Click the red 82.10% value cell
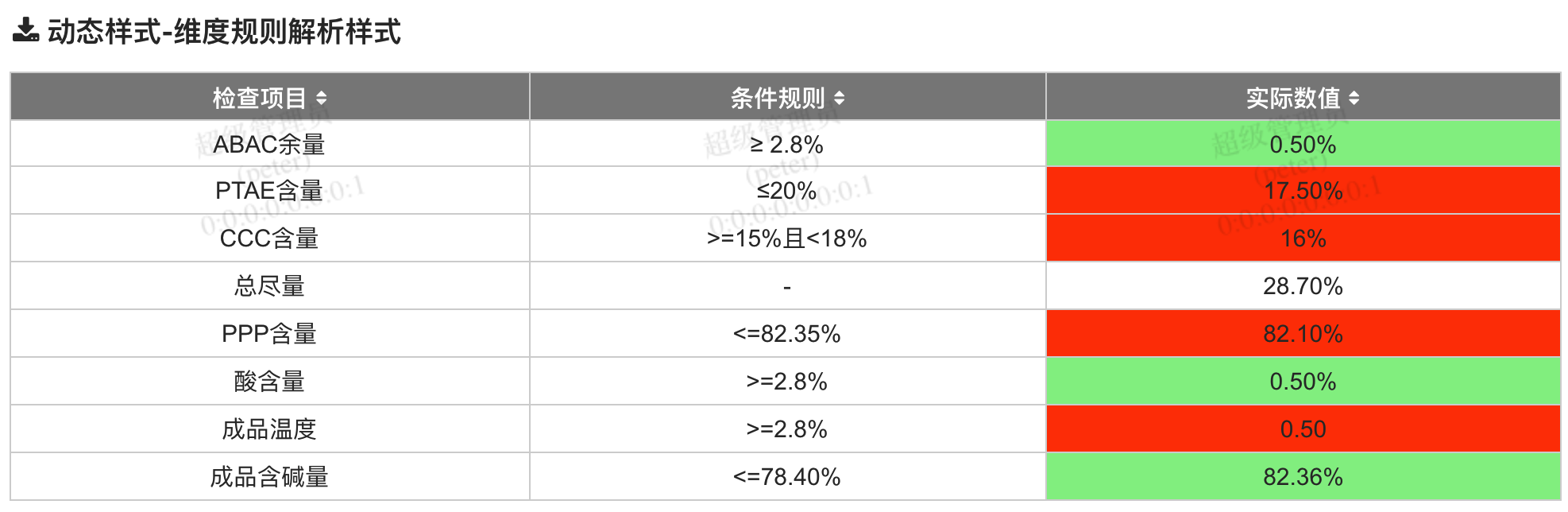This screenshot has height=512, width=1568. coord(1303,334)
